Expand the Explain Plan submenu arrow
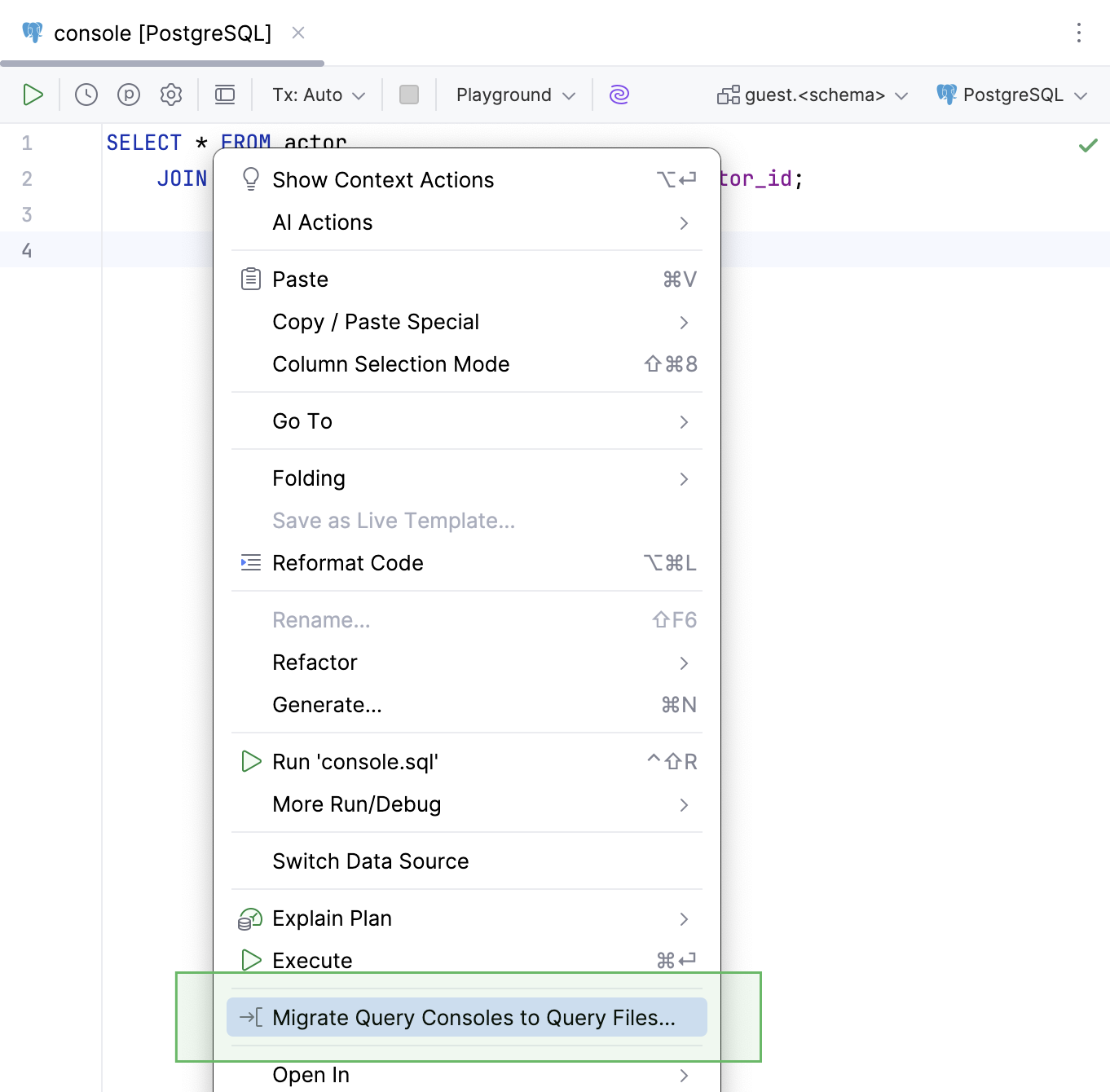 click(x=684, y=918)
